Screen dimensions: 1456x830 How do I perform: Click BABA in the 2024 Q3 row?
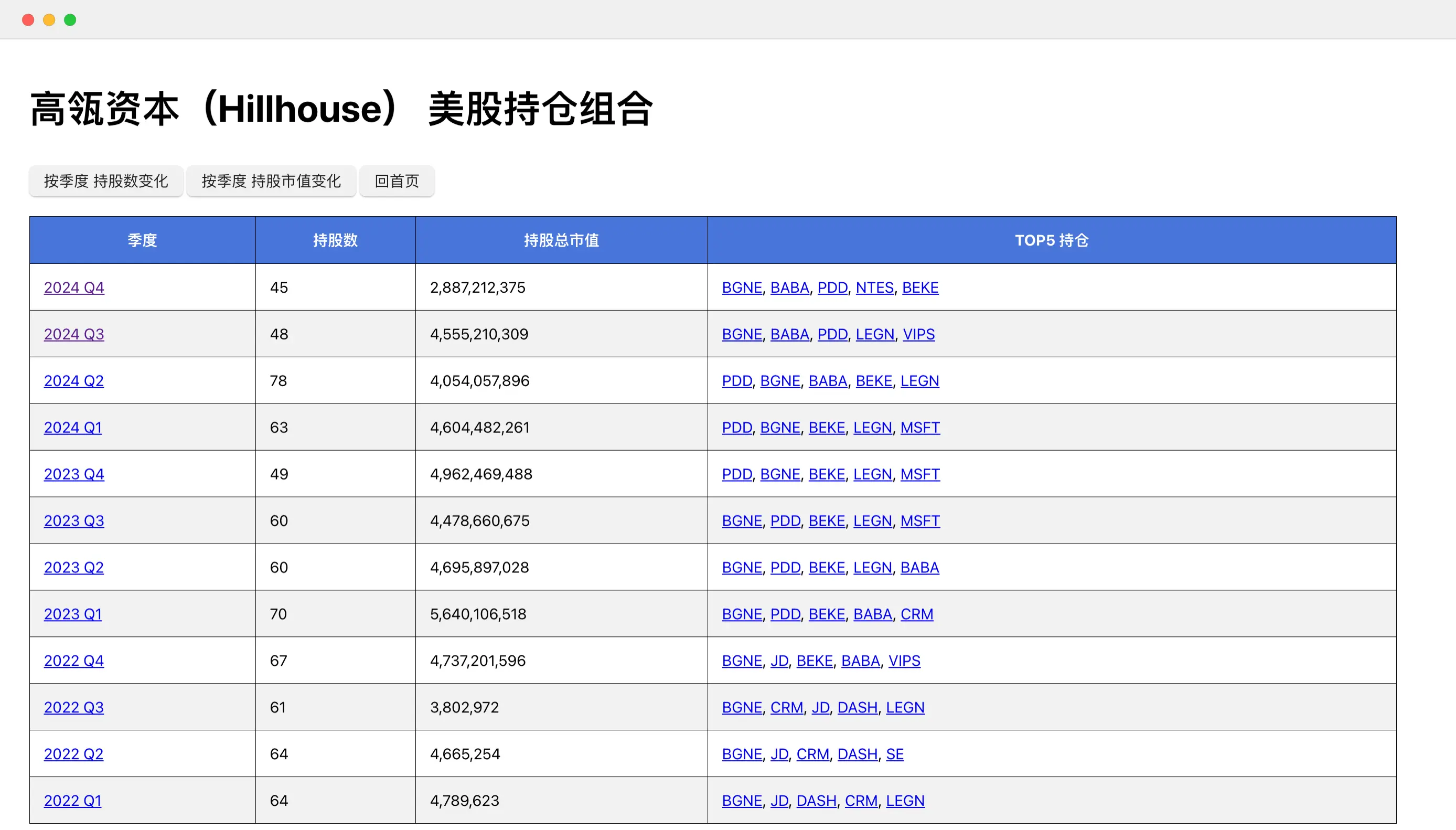pyautogui.click(x=790, y=334)
